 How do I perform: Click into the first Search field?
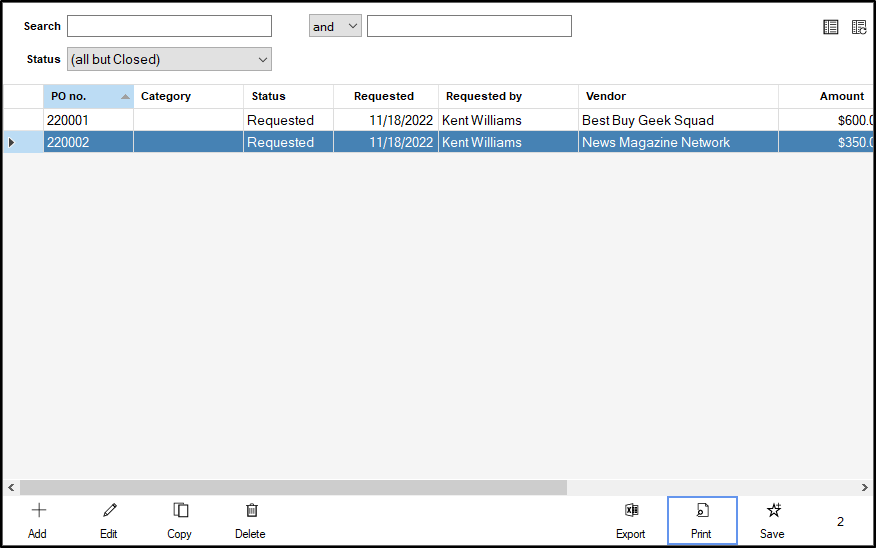(x=169, y=26)
